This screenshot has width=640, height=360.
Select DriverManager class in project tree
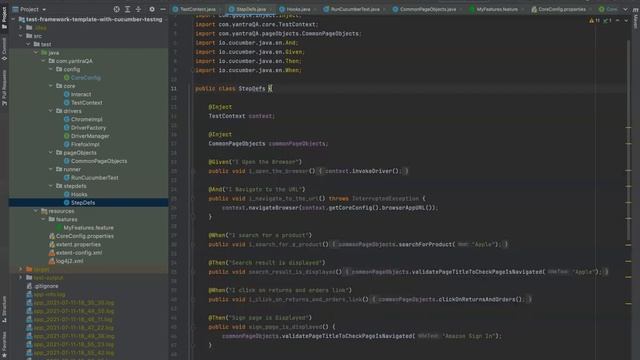[90, 136]
